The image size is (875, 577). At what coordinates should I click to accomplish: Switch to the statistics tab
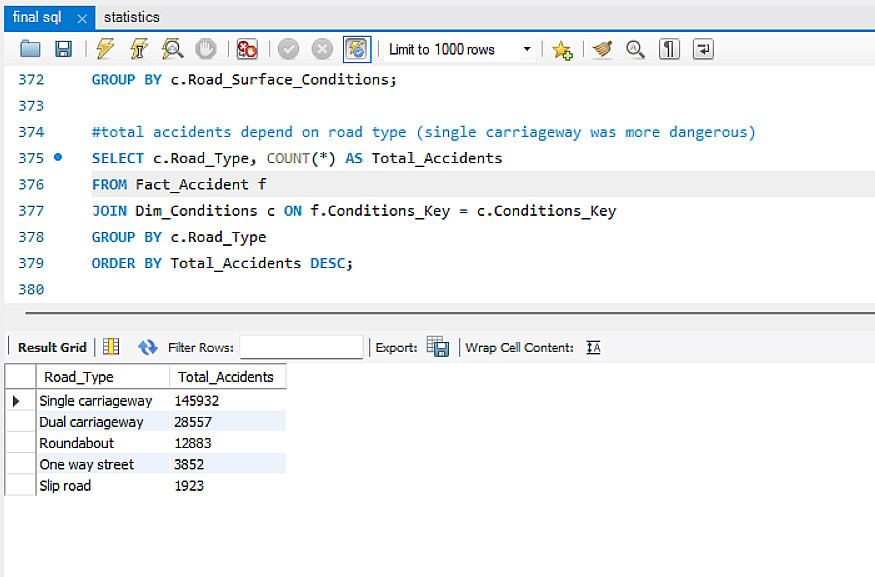[132, 17]
